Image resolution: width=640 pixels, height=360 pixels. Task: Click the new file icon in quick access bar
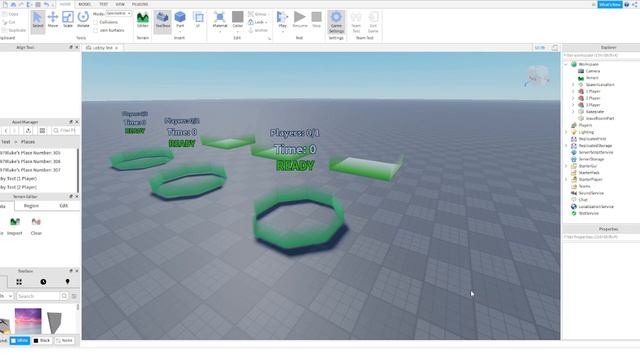[5, 4]
